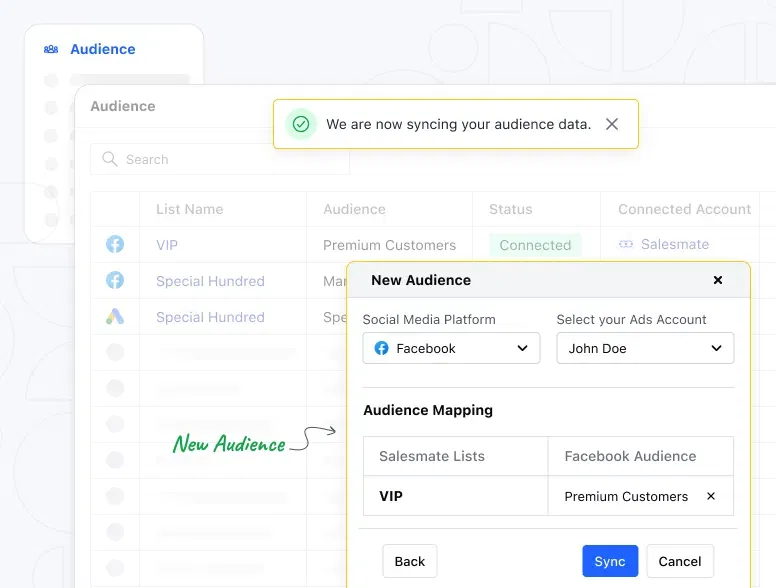Image resolution: width=776 pixels, height=588 pixels.
Task: Open the Audience sidebar people icon
Action: [51, 49]
